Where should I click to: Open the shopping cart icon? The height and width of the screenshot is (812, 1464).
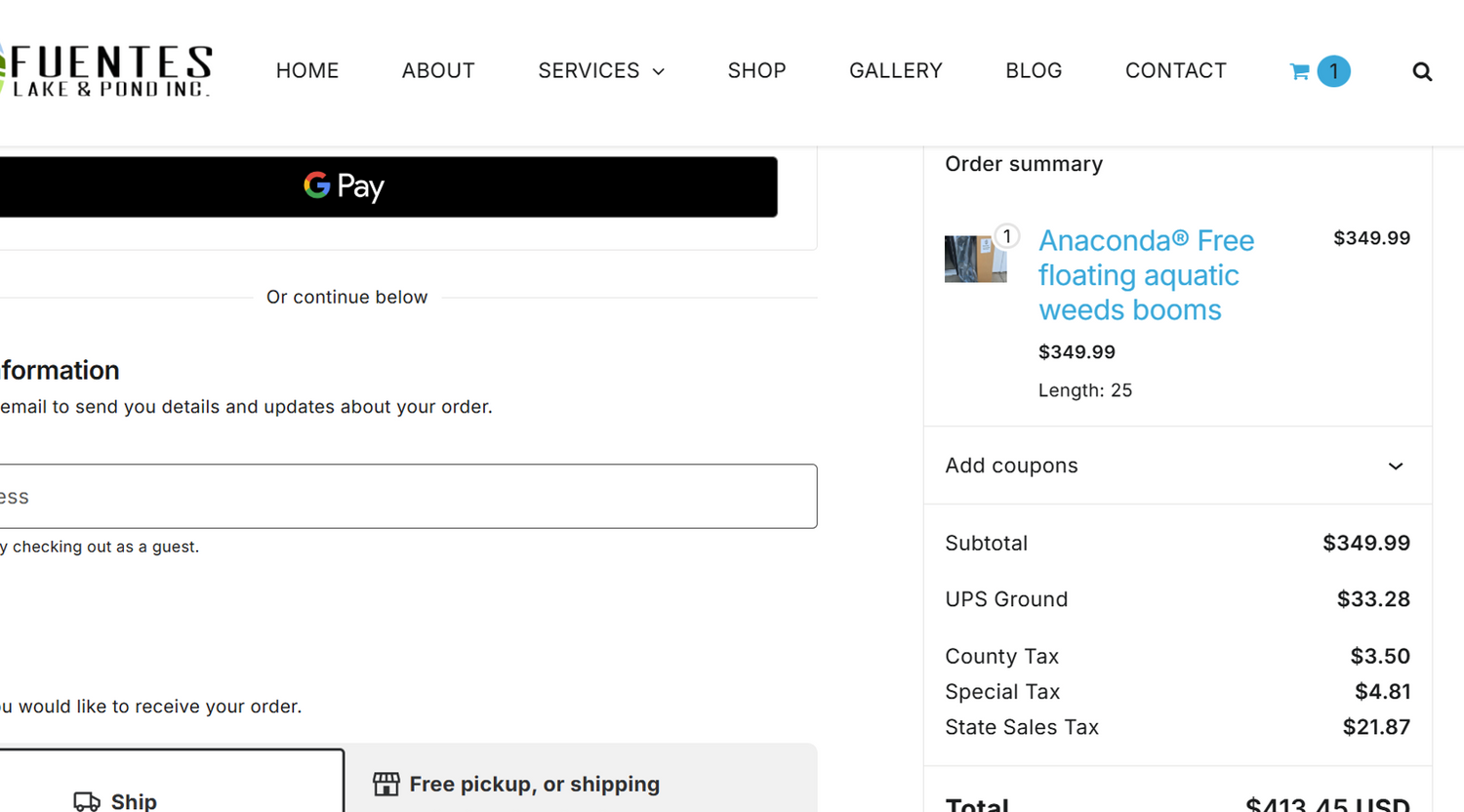(1299, 71)
